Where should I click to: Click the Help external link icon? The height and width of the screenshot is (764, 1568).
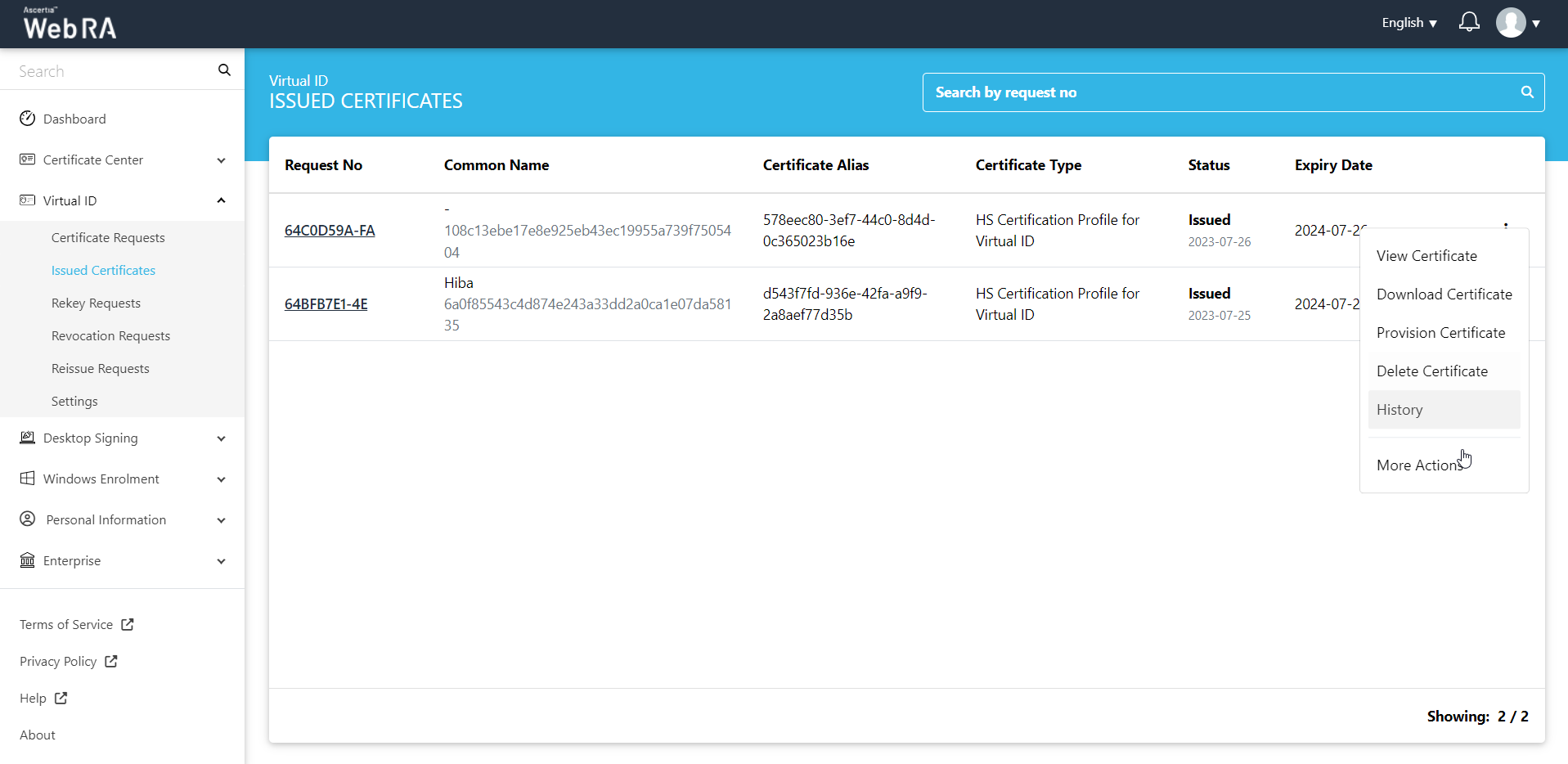(61, 698)
